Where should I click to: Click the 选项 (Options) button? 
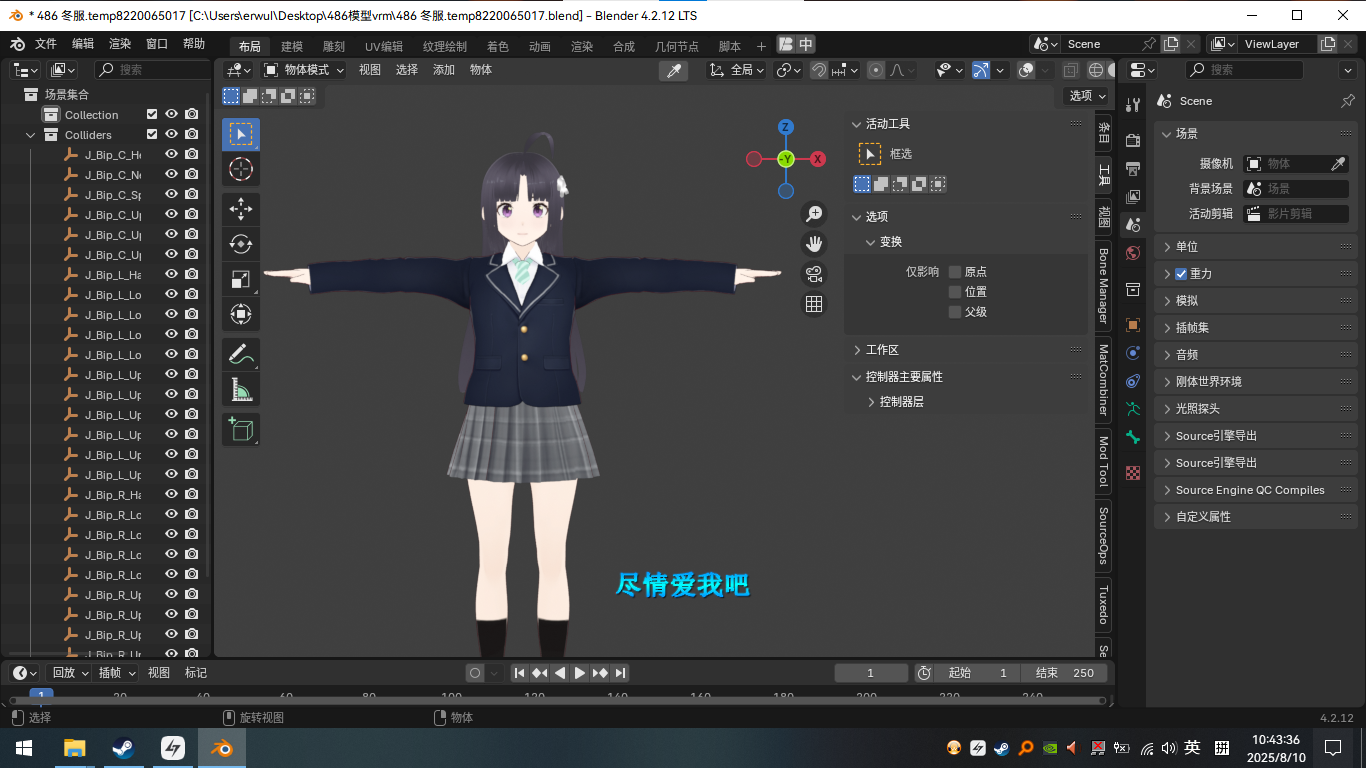(1087, 96)
